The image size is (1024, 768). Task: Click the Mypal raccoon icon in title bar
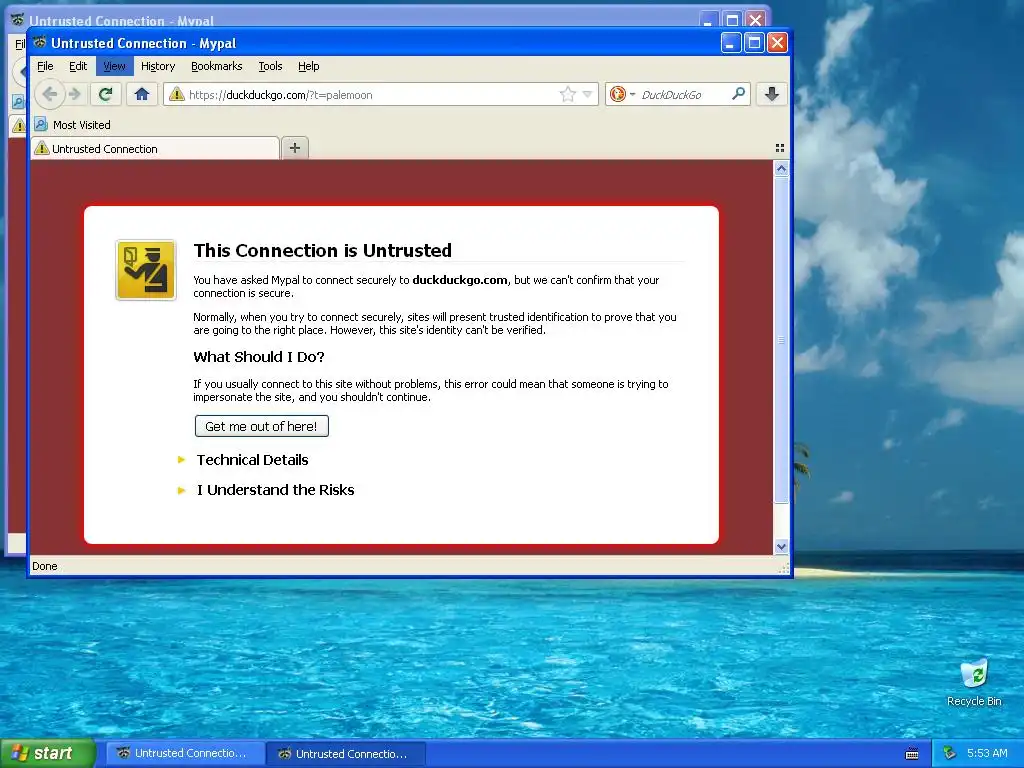40,42
